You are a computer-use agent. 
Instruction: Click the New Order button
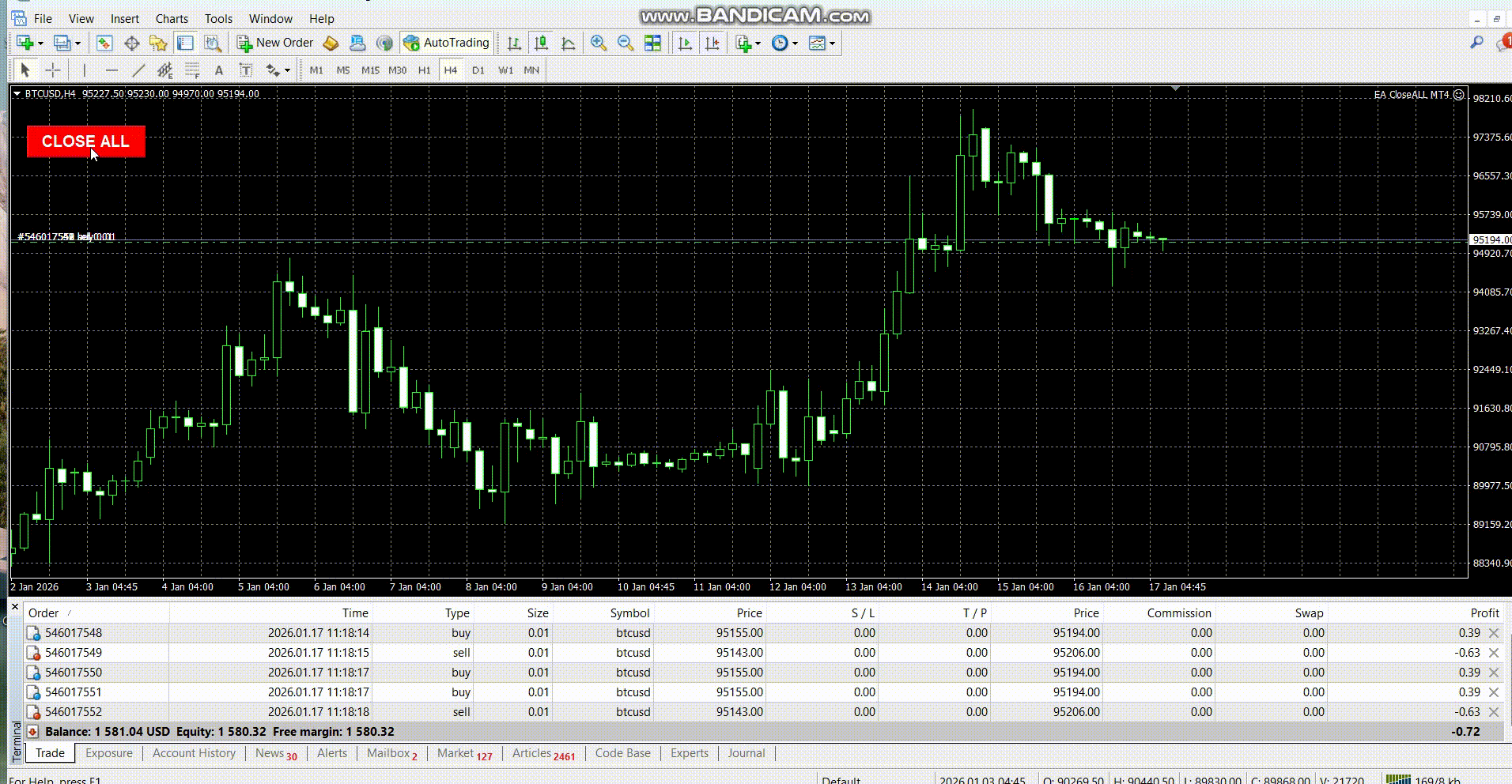point(275,43)
